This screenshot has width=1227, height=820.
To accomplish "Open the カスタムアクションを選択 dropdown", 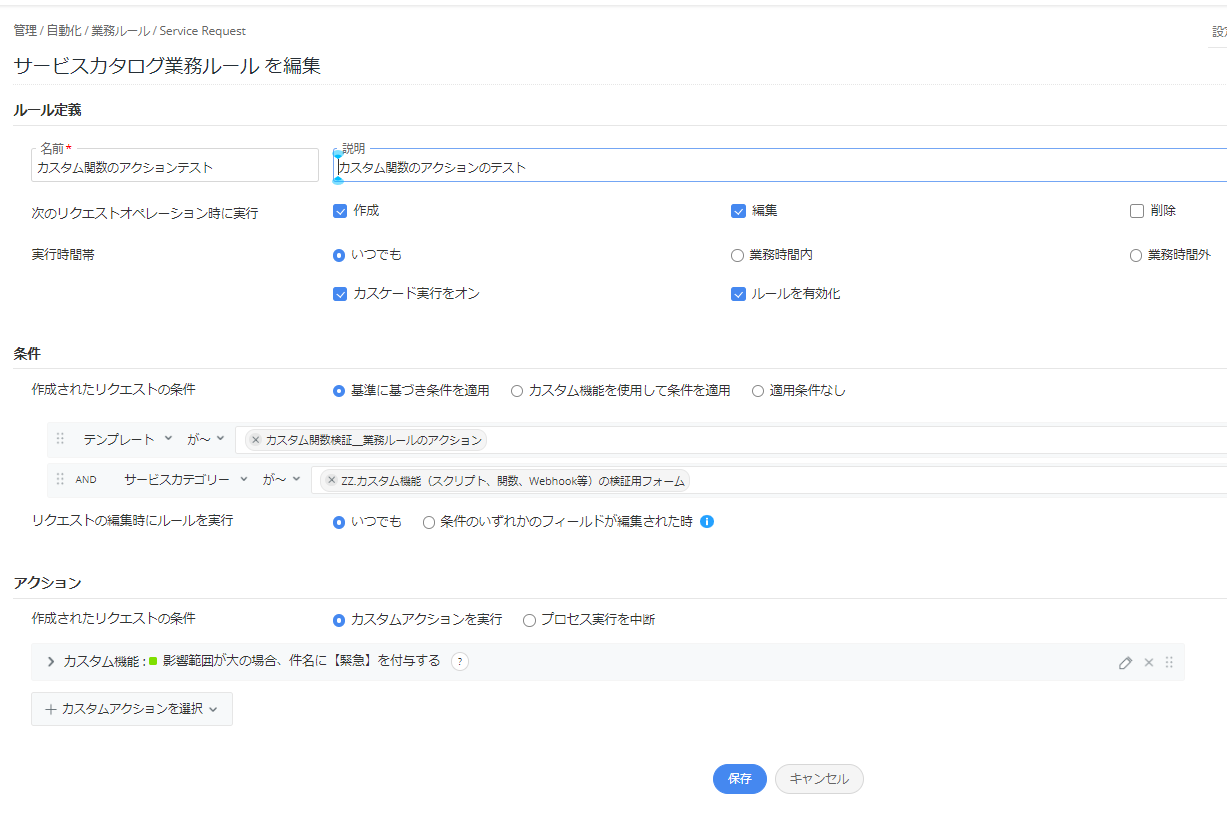I will [x=132, y=708].
